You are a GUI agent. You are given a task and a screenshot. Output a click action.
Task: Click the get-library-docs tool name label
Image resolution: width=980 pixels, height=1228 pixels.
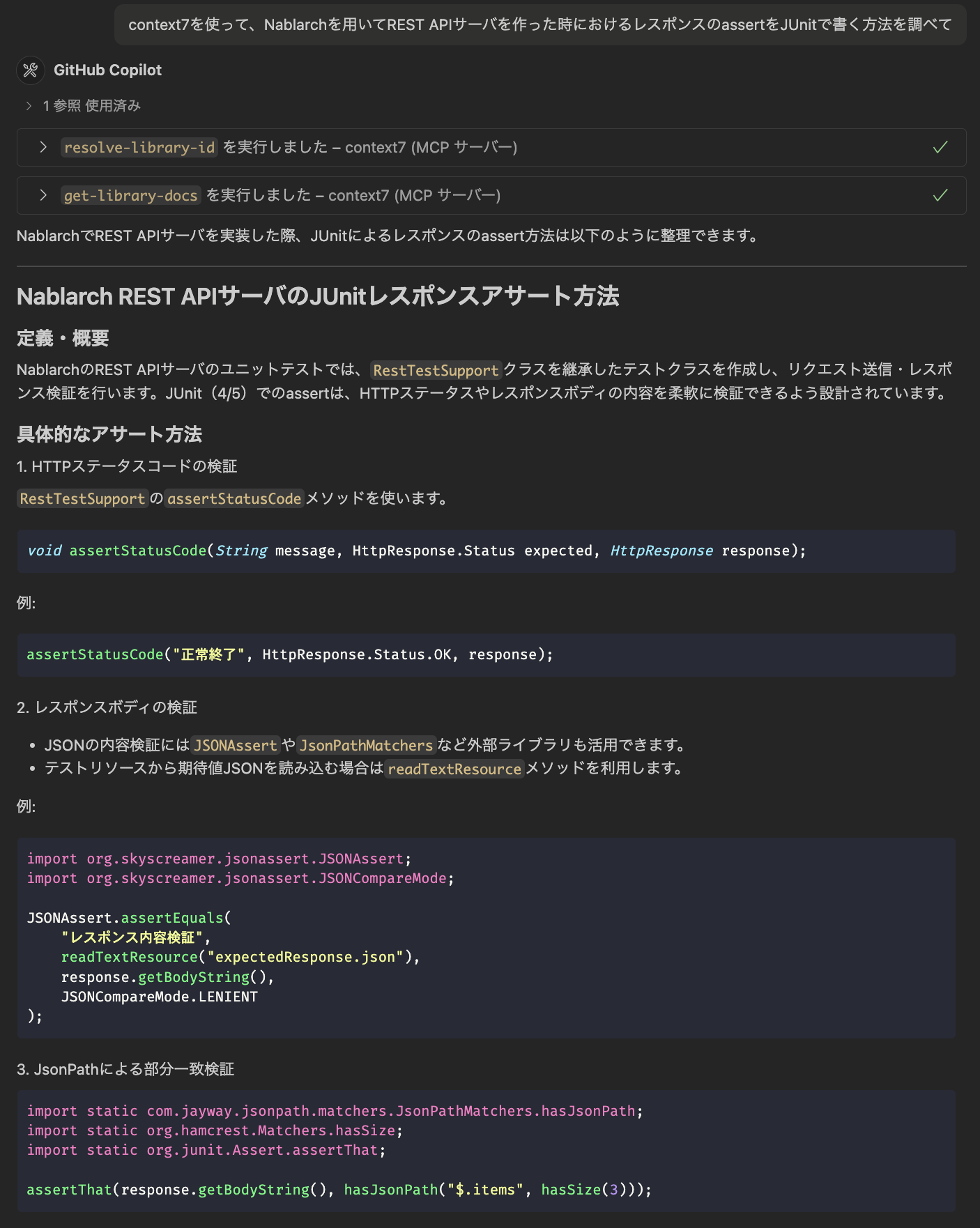point(131,196)
